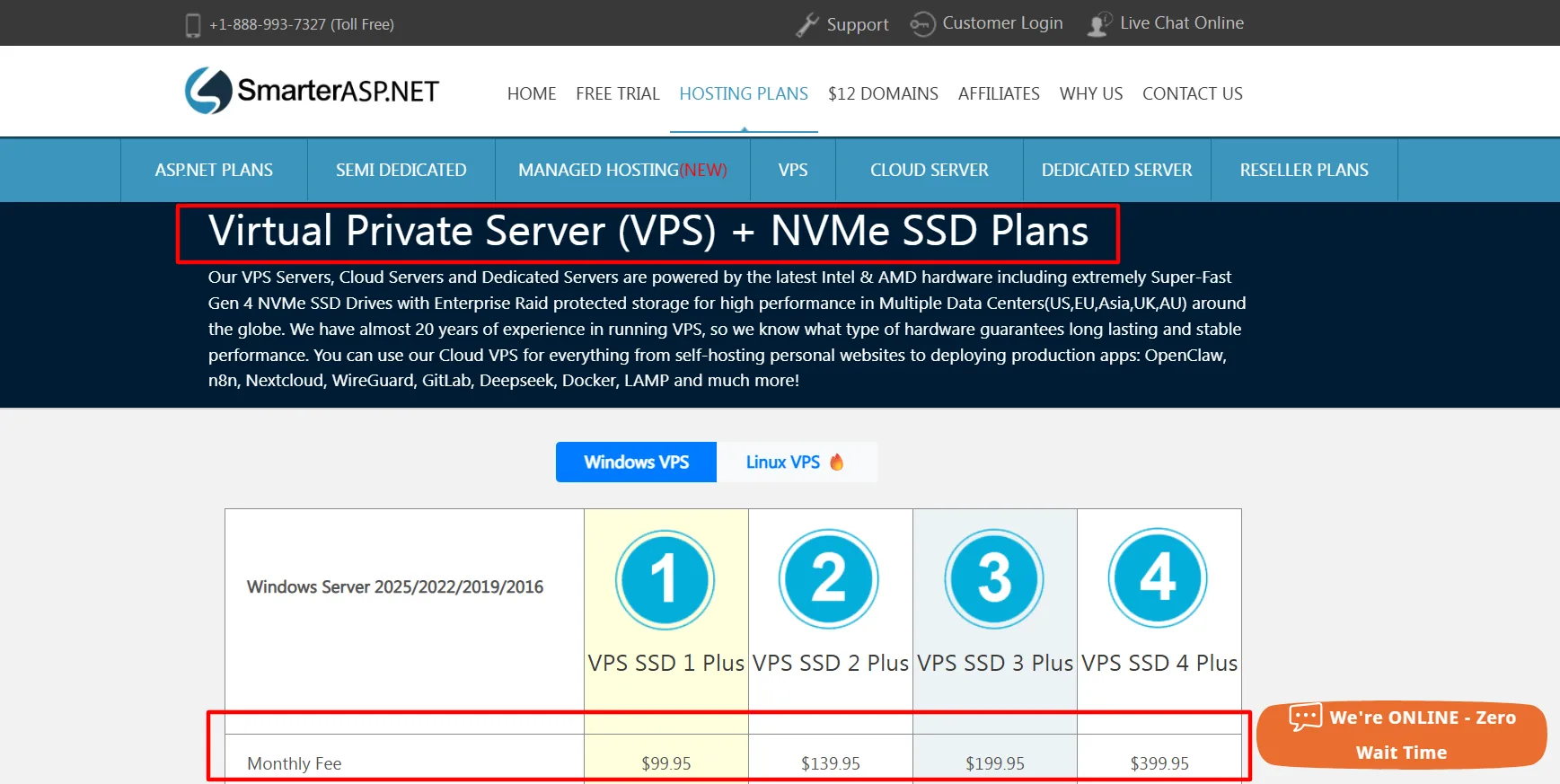
Task: Click the key icon next to Customer Login
Action: coord(922,24)
